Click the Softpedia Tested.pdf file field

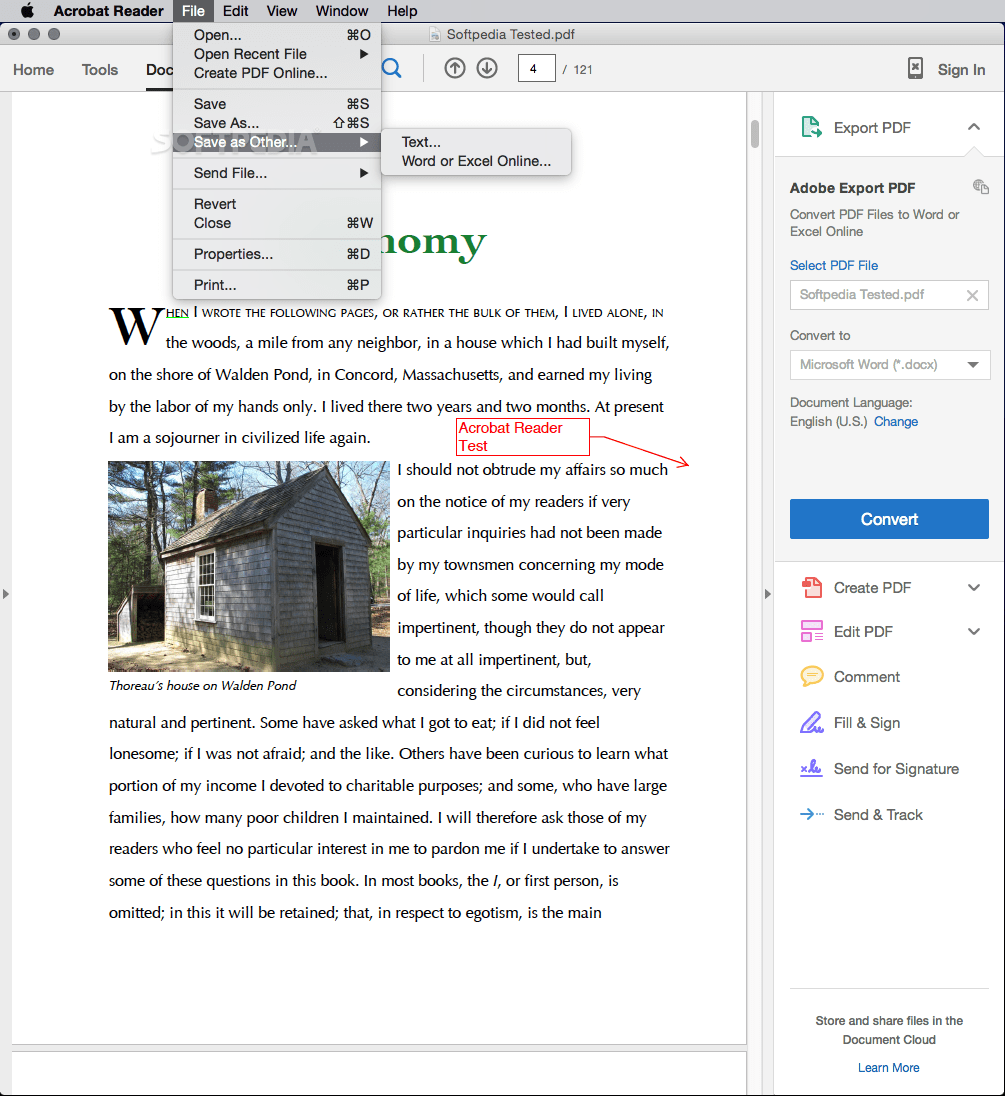(889, 295)
